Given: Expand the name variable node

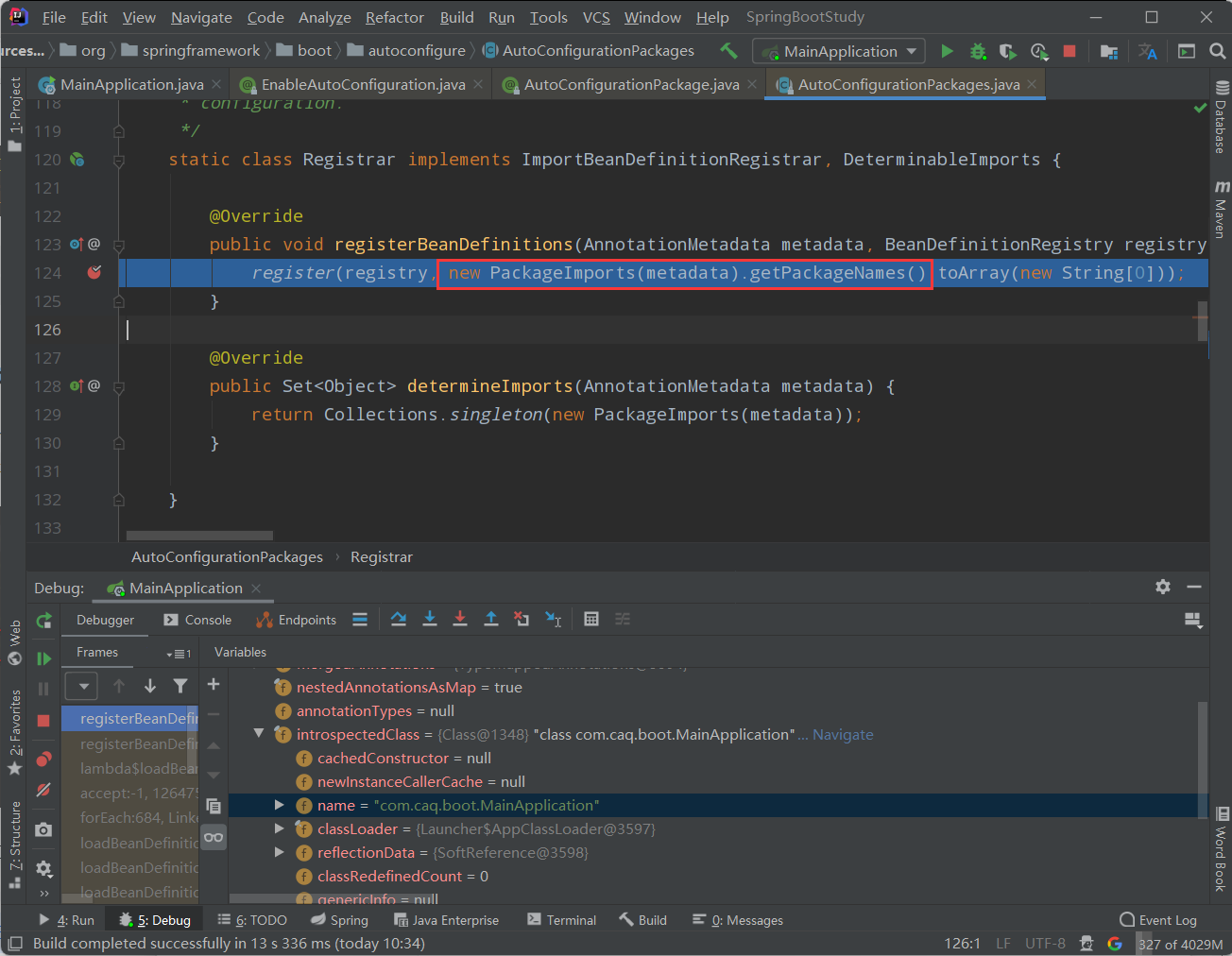Looking at the screenshot, I should (x=280, y=805).
